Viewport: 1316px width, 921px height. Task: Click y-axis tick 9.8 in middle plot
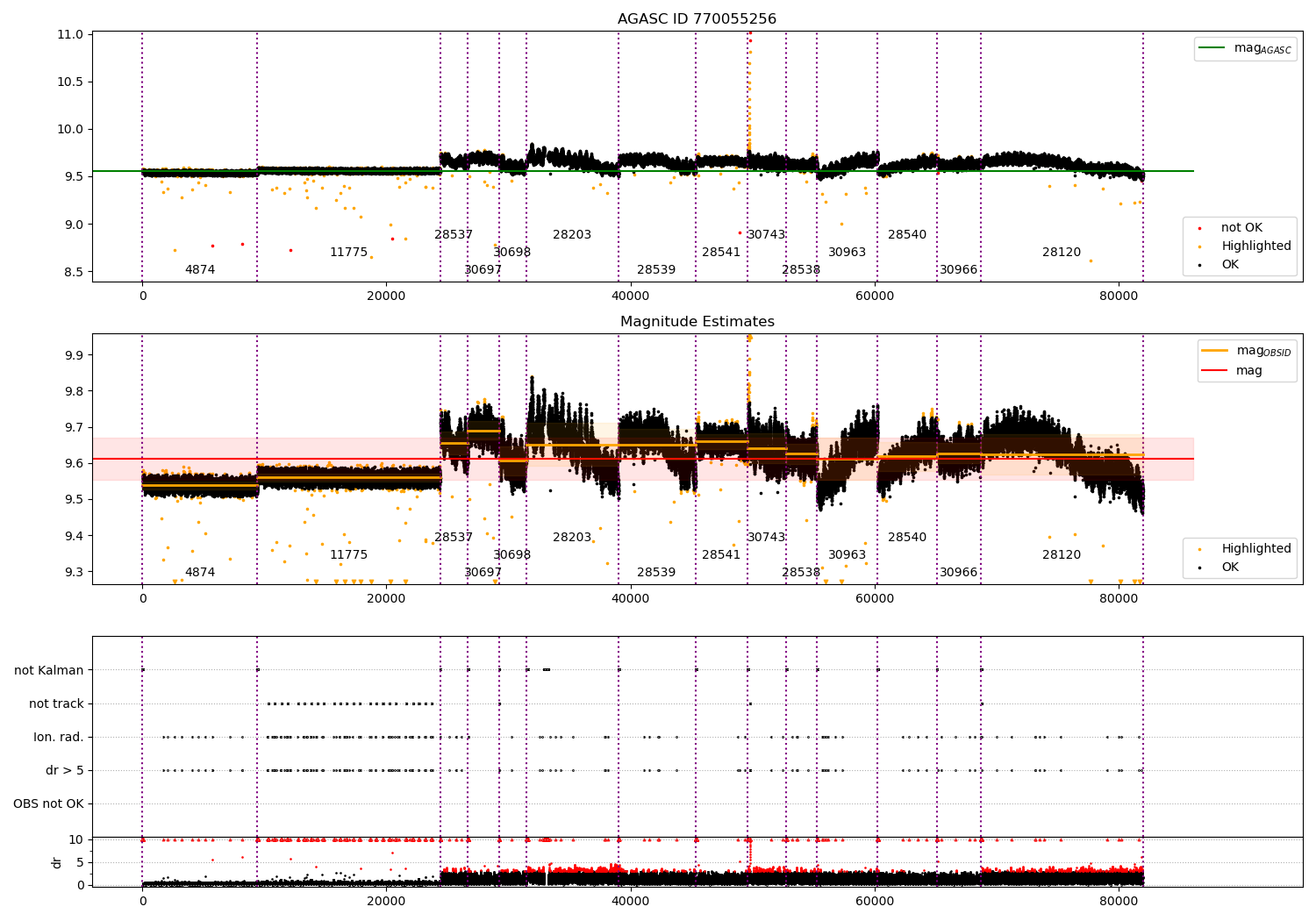point(75,391)
